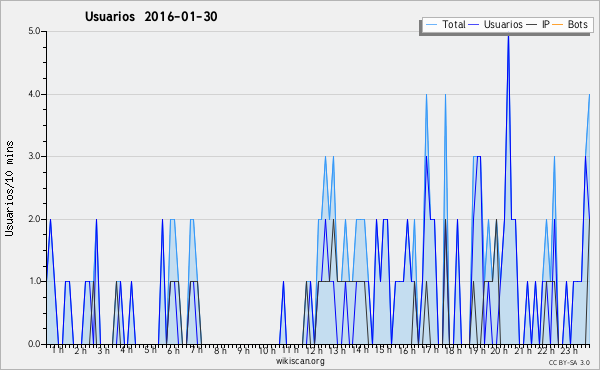Click the Usuarios/10 mins axis label

pos(9,188)
